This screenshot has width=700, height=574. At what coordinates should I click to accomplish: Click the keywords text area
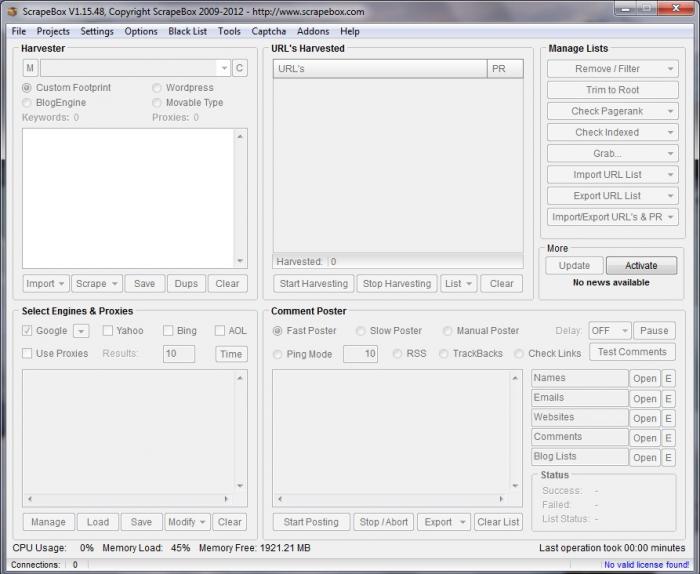click(x=129, y=198)
